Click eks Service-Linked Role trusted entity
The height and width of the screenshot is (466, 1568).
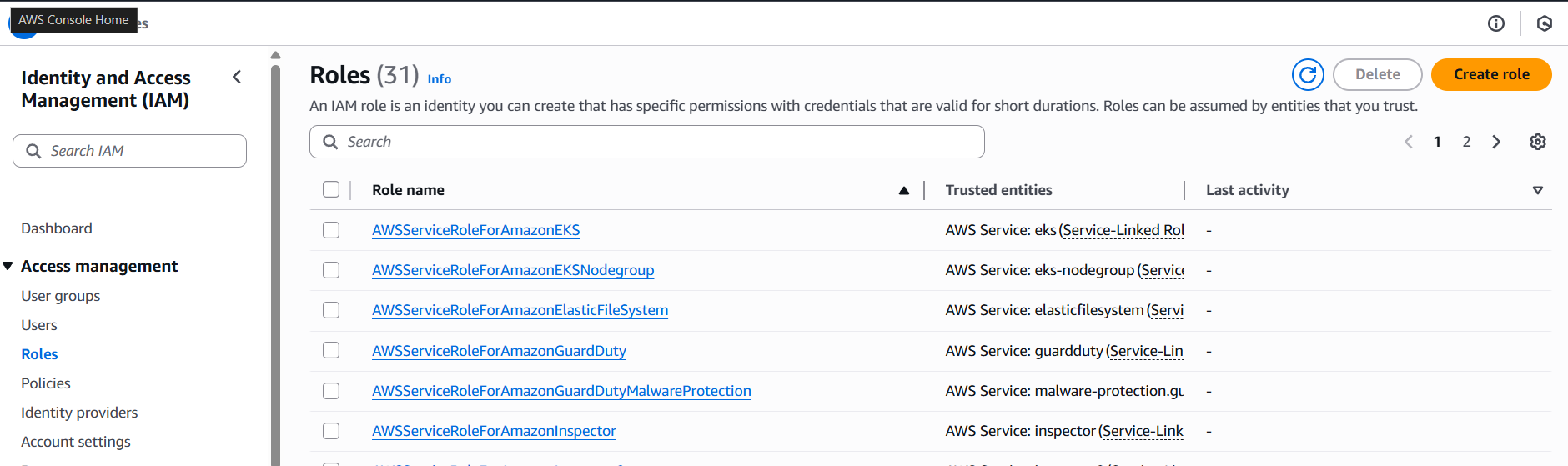click(1064, 230)
